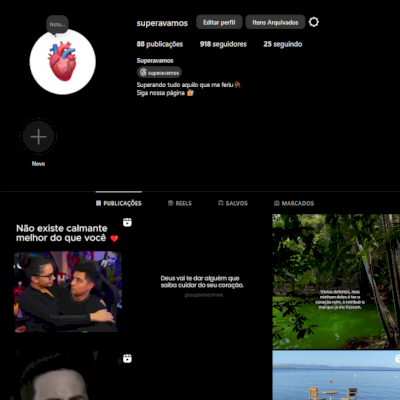
Task: Click the 88 publicações count
Action: coord(160,44)
